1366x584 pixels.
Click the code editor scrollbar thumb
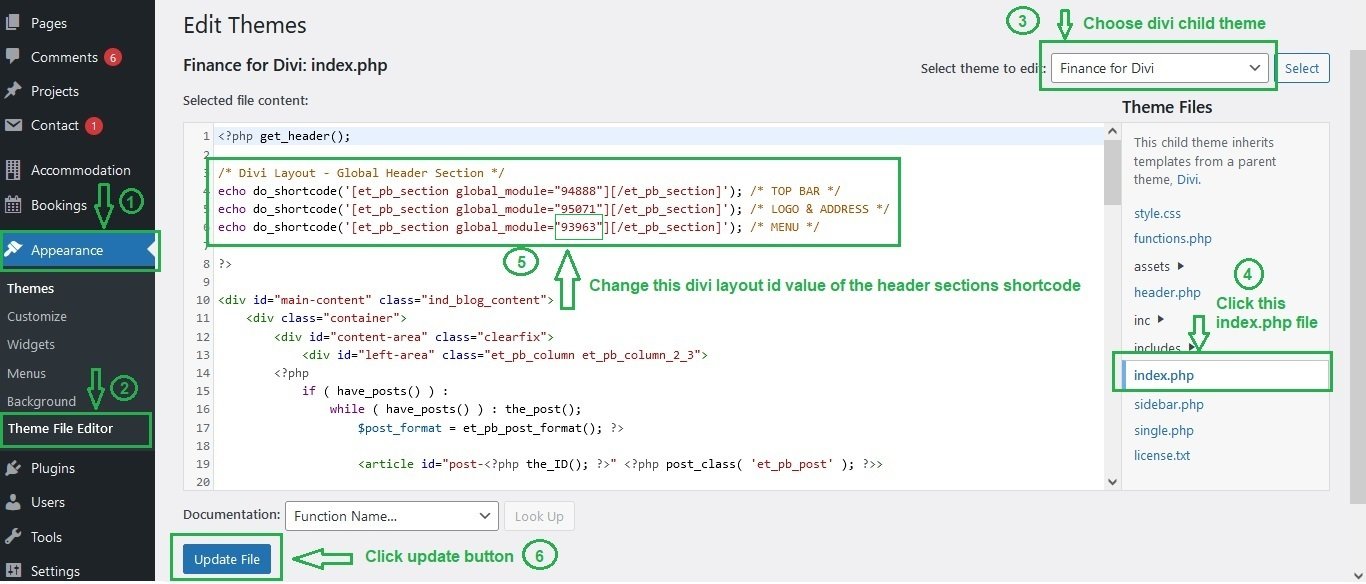(x=1112, y=170)
